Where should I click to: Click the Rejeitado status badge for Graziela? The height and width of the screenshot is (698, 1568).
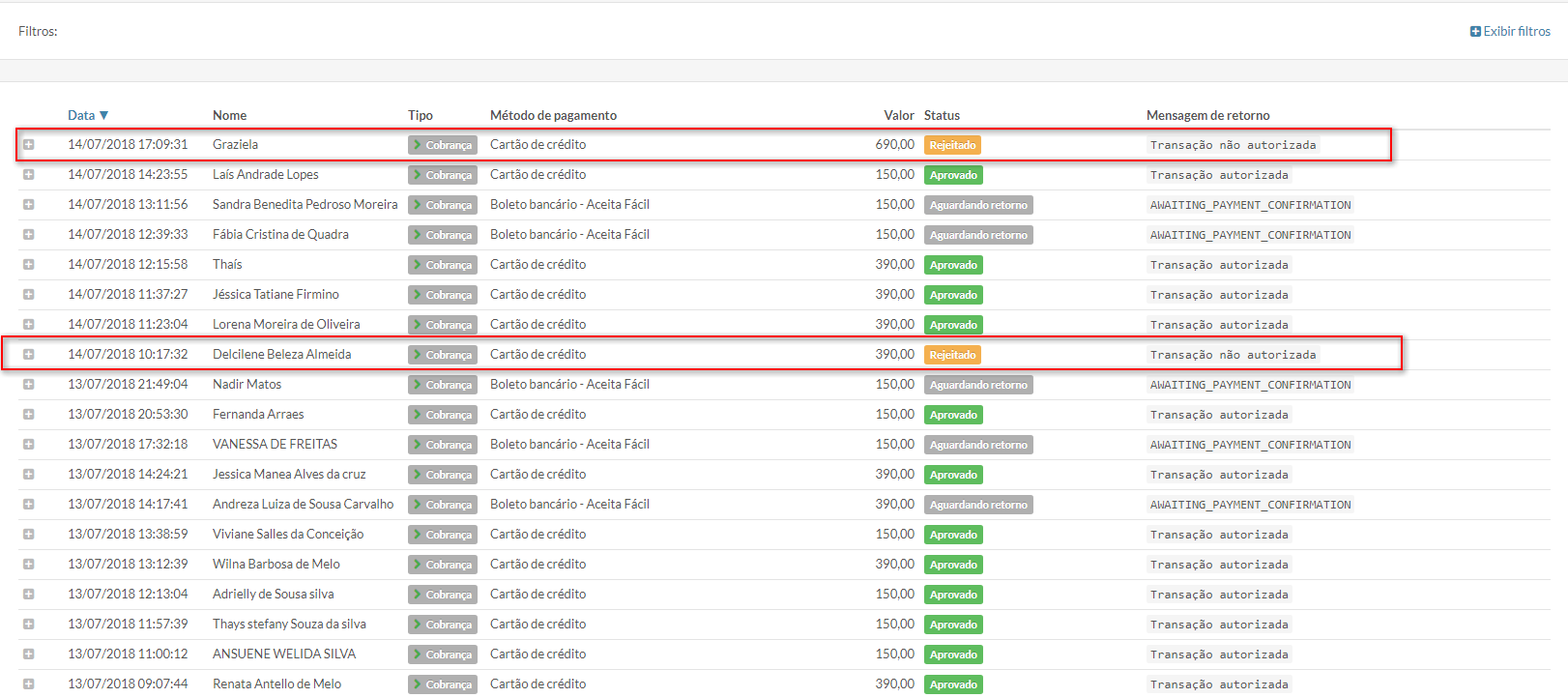pos(952,145)
